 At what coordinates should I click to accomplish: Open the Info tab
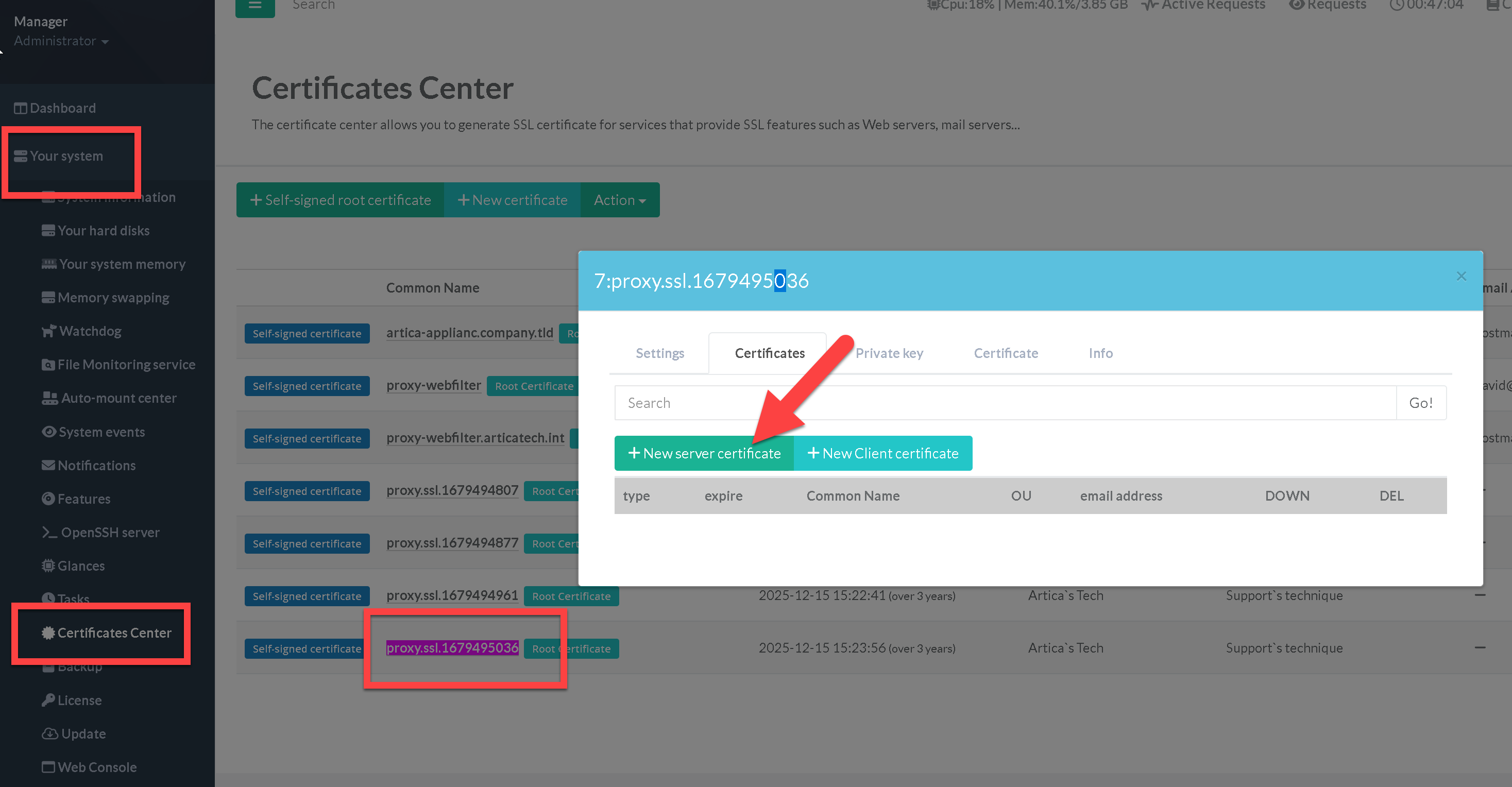pos(1100,353)
